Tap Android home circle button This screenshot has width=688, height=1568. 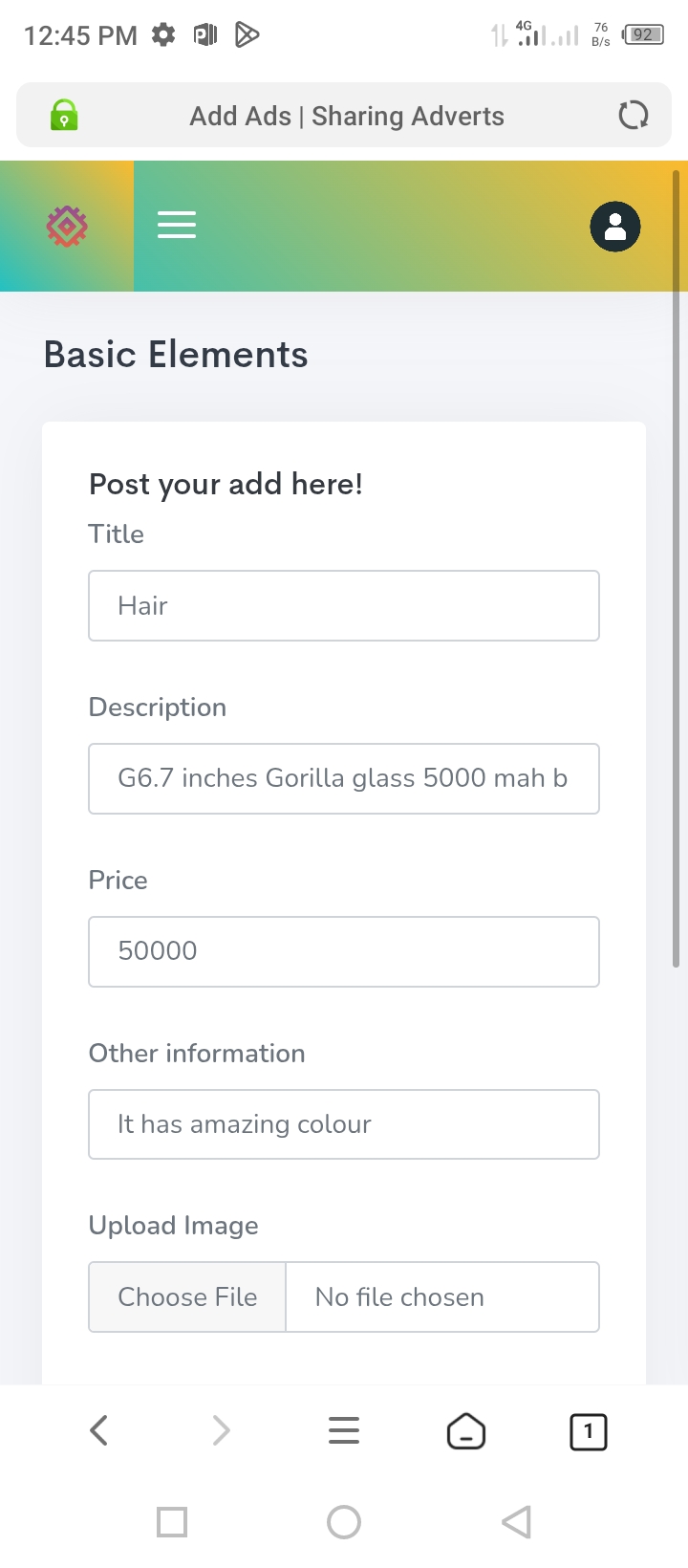point(344,1522)
